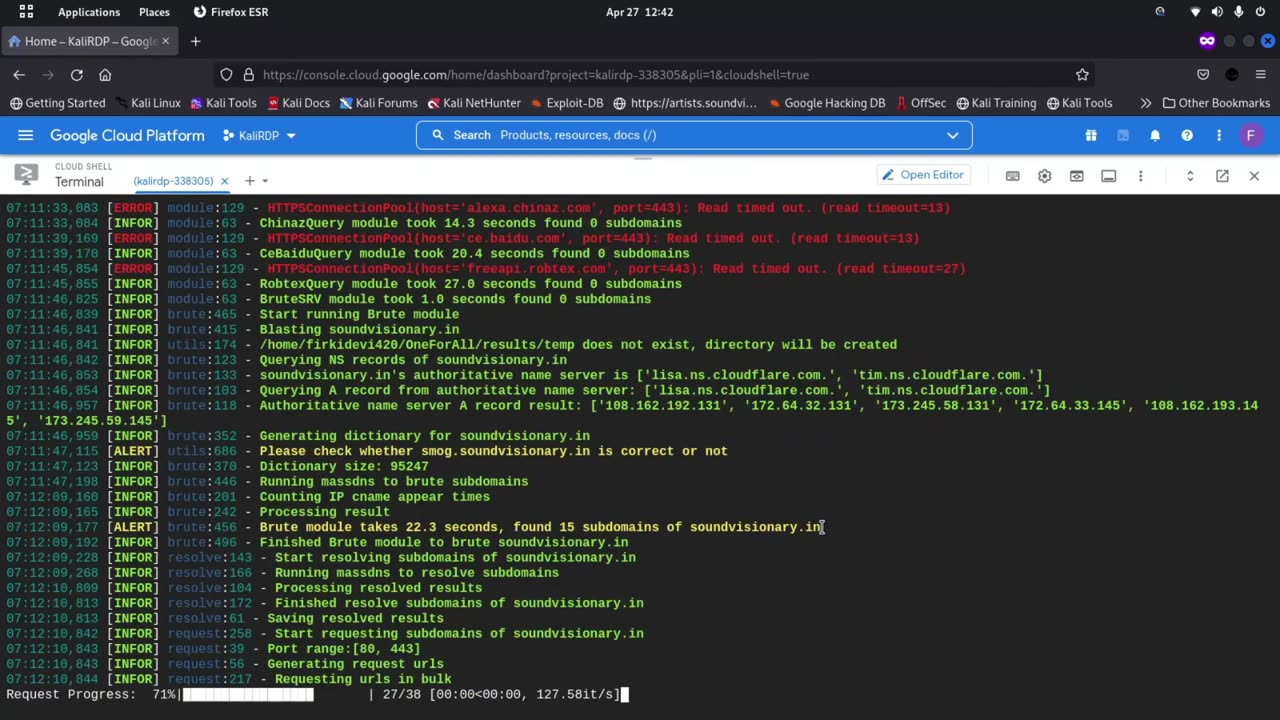Open the purple F account avatar
The height and width of the screenshot is (720, 1280).
(1251, 135)
